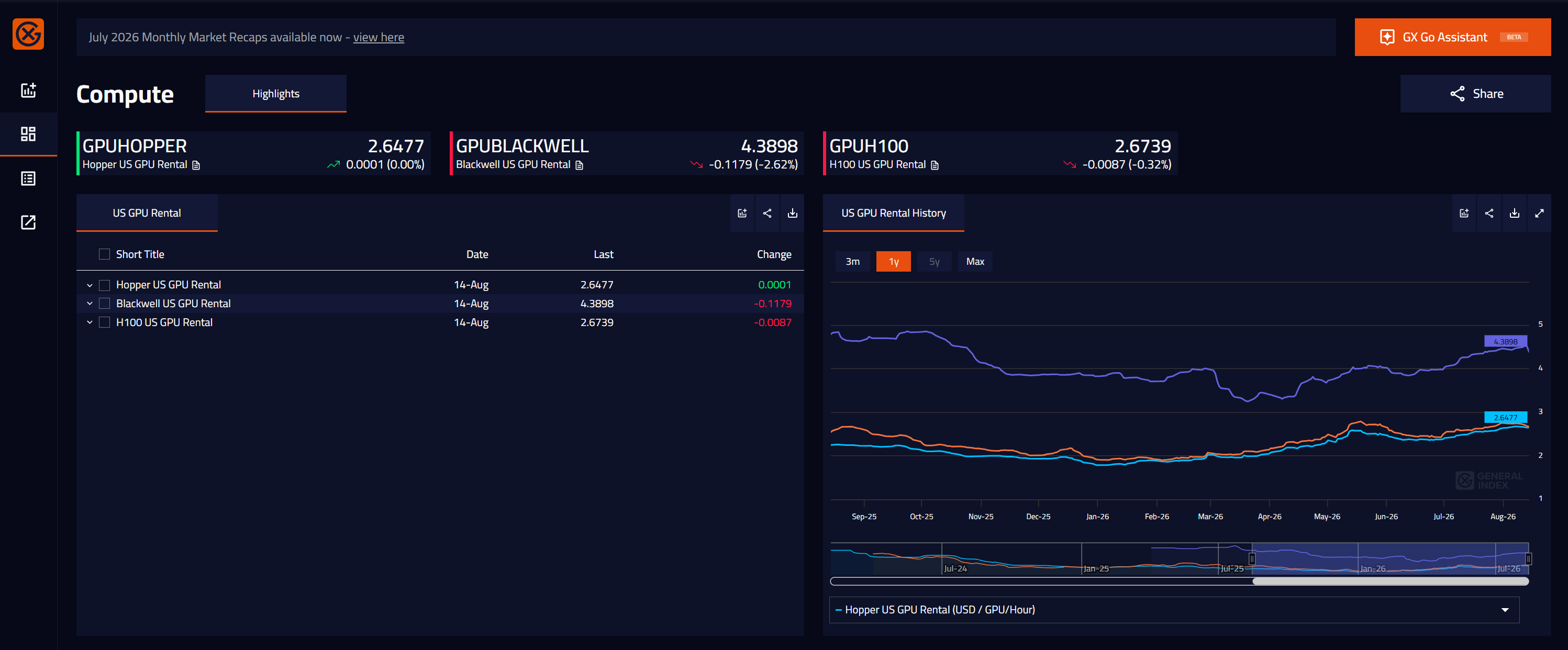Open the dashboard grid icon in sidebar
Image resolution: width=1568 pixels, height=650 pixels.
click(28, 134)
